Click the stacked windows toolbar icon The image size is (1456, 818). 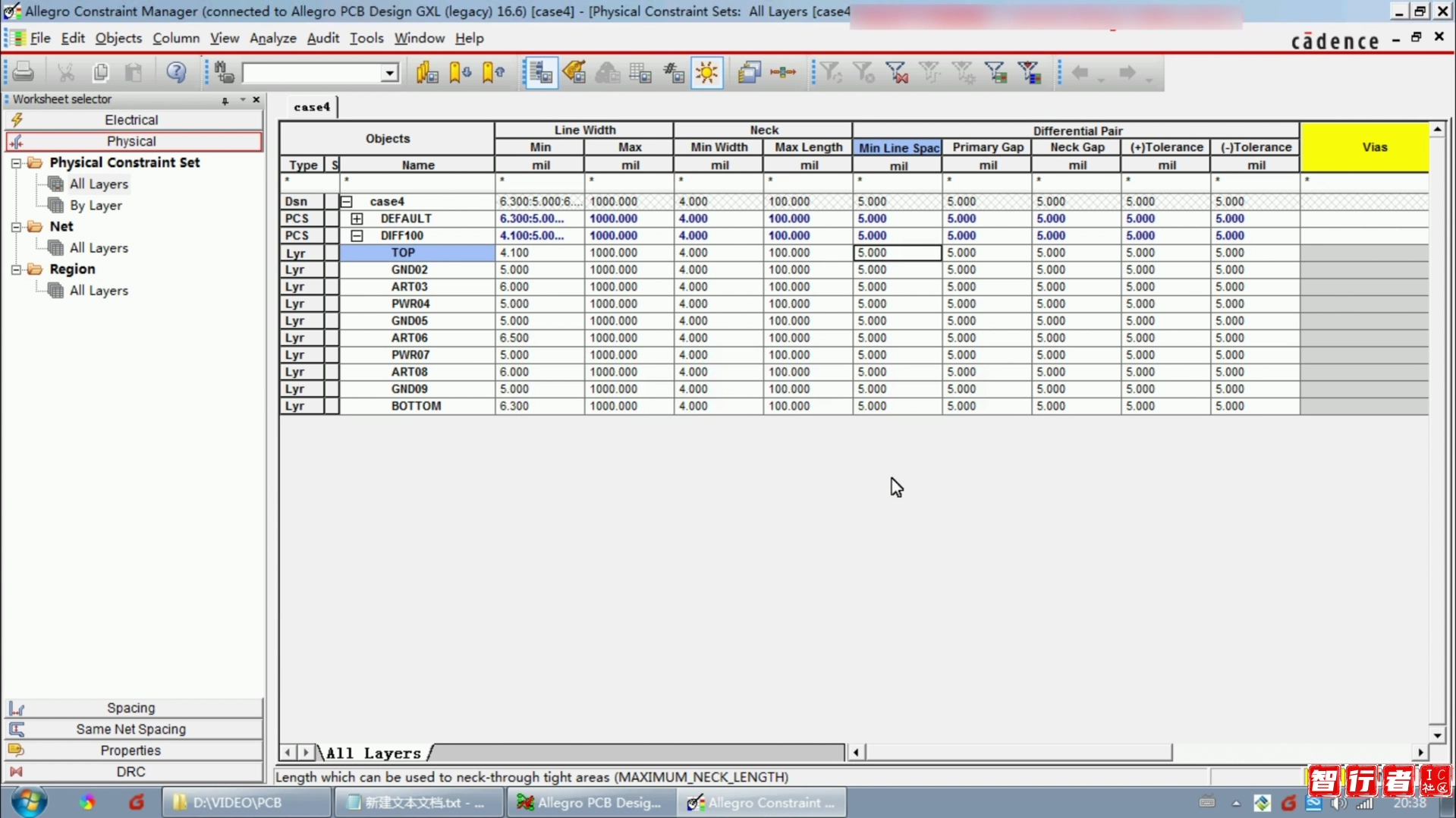click(x=750, y=72)
